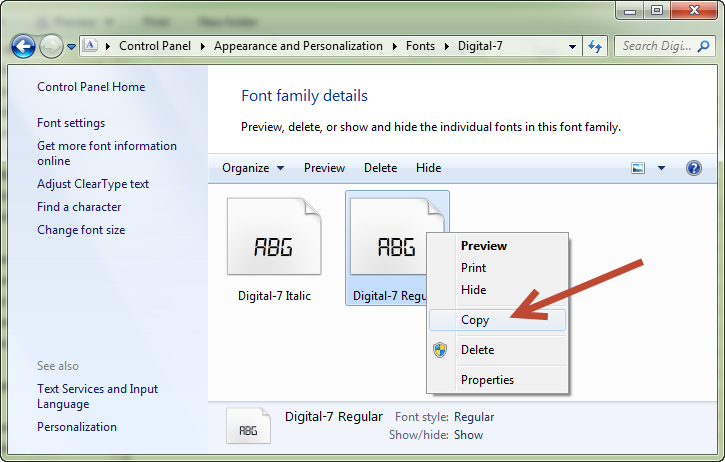
Task: Maximize the Fonts window
Action: click(657, 10)
